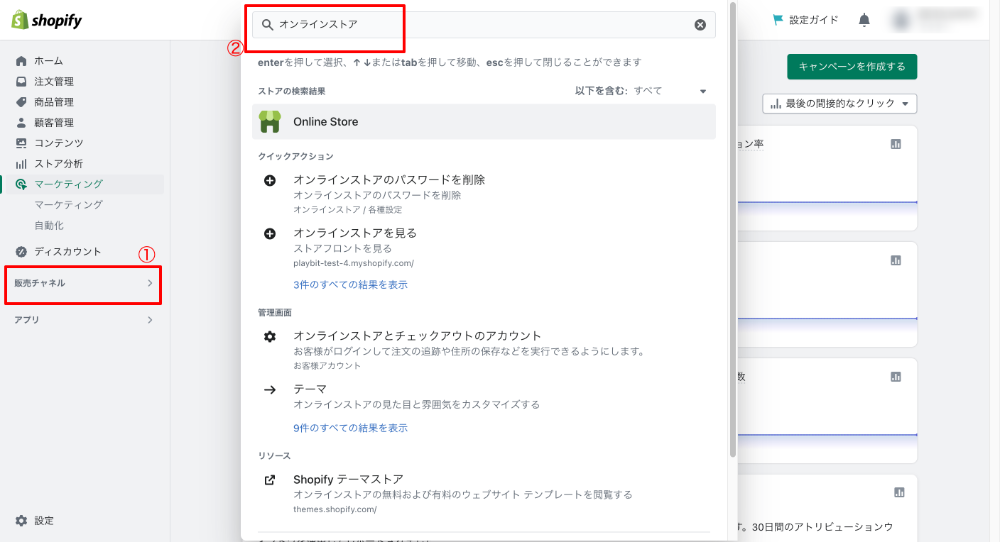Expand the アプリ section chevron

coord(150,320)
